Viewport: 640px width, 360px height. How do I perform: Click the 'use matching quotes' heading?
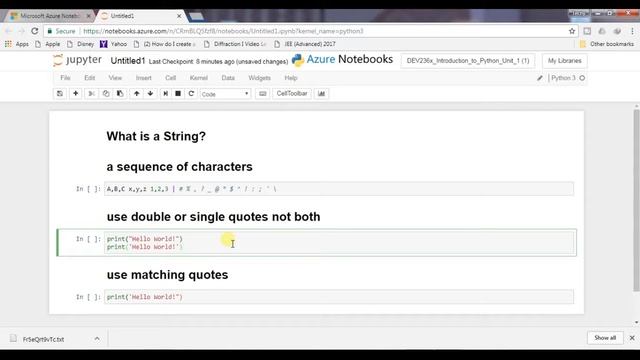point(167,275)
